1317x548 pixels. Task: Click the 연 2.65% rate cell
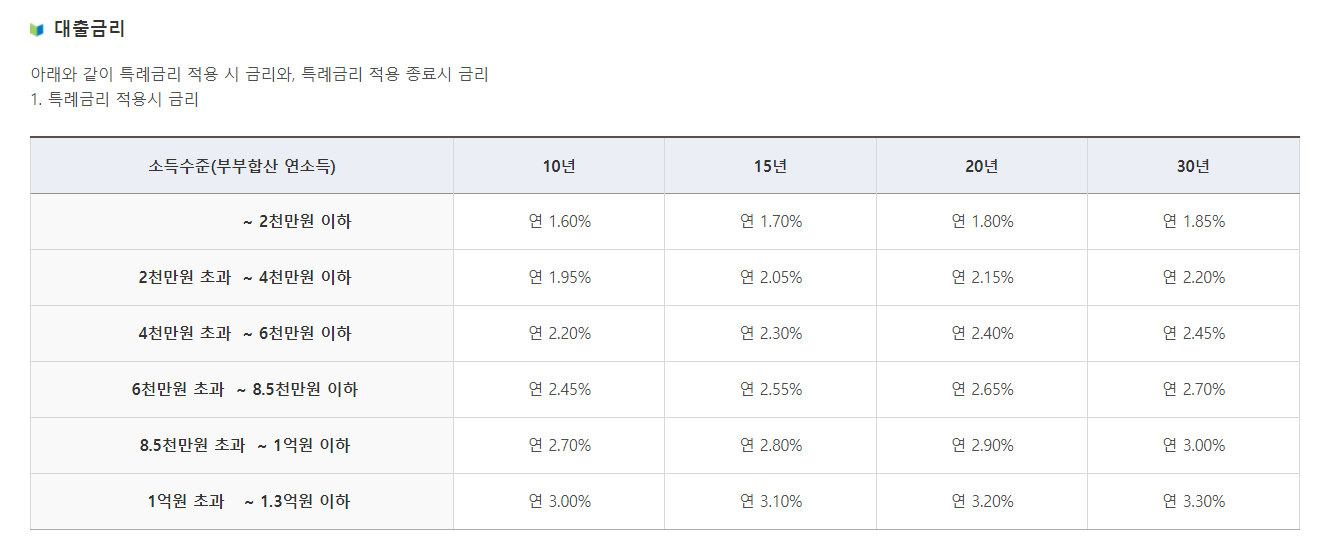[x=982, y=390]
